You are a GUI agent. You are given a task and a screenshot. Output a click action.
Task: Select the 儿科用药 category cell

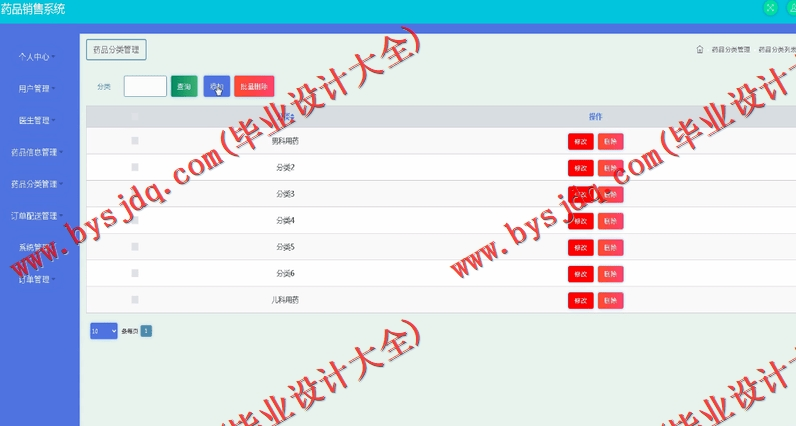(x=285, y=300)
